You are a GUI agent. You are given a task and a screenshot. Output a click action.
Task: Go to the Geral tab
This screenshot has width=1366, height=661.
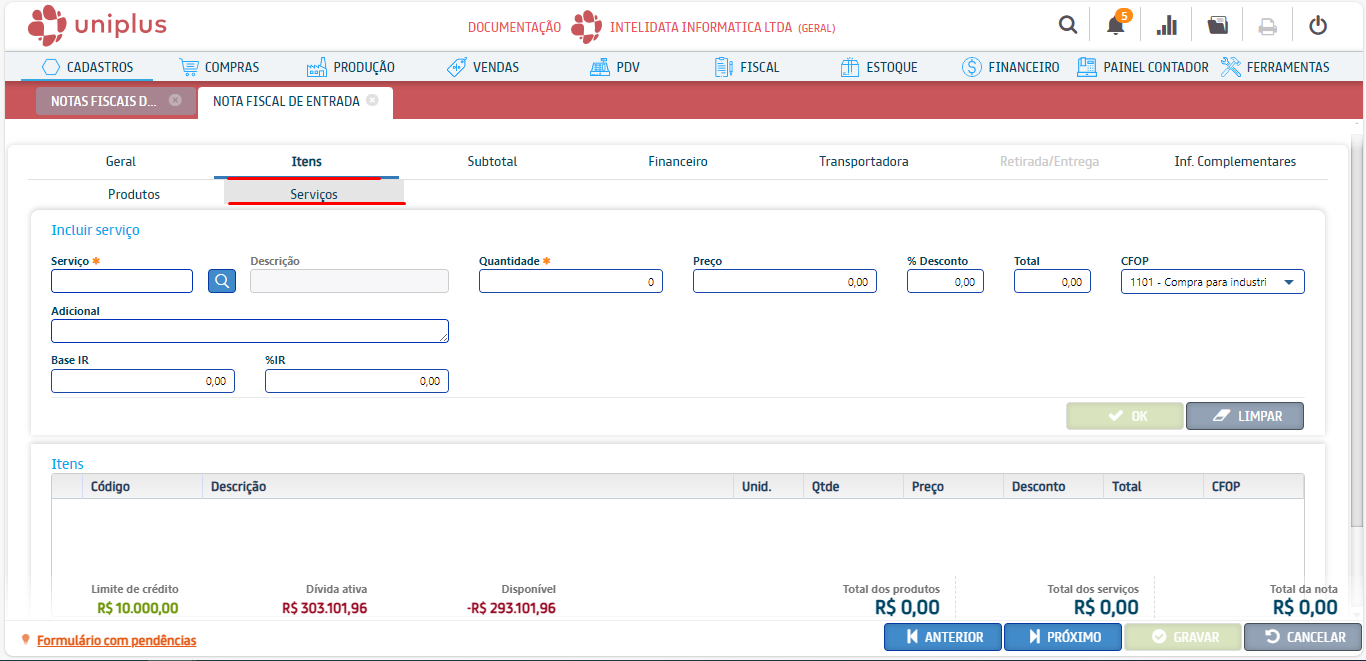120,161
